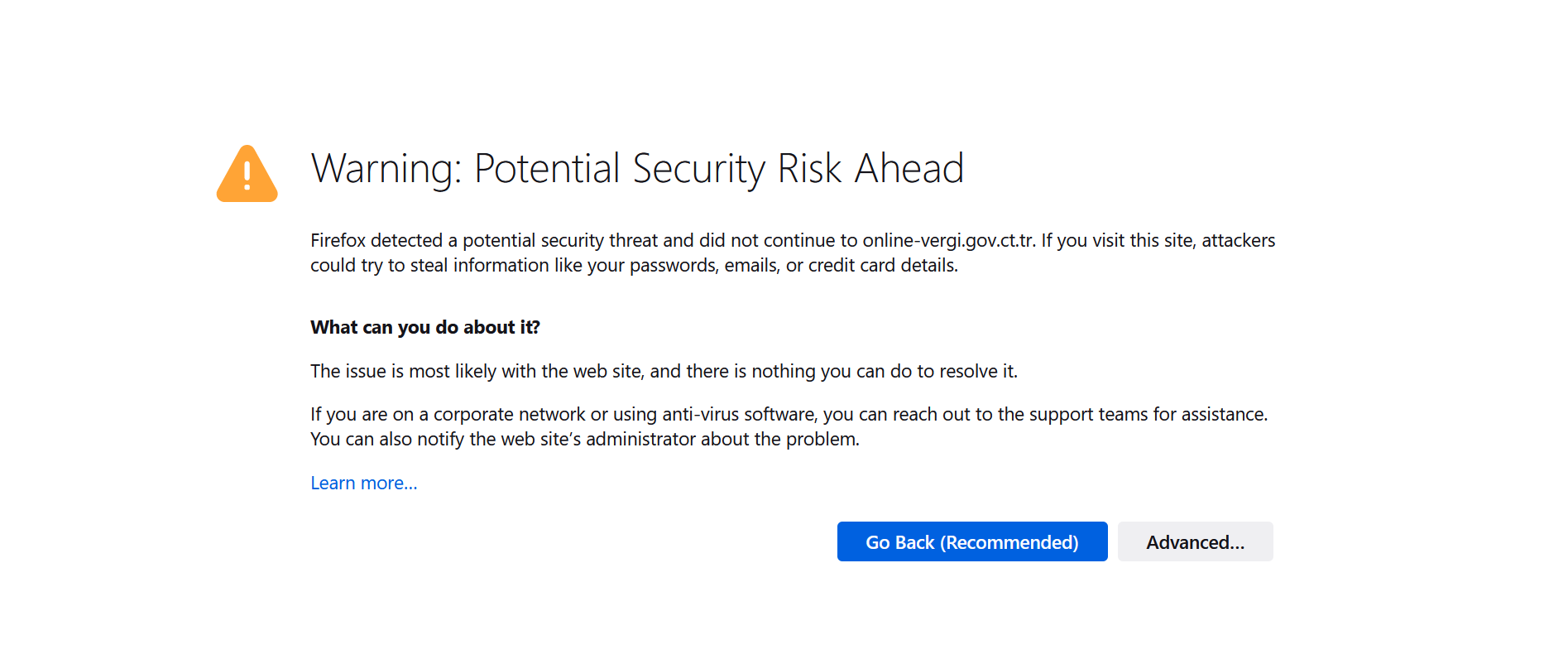The width and height of the screenshot is (1568, 664).
Task: Click the "credit card details" text
Action: pyautogui.click(x=882, y=266)
